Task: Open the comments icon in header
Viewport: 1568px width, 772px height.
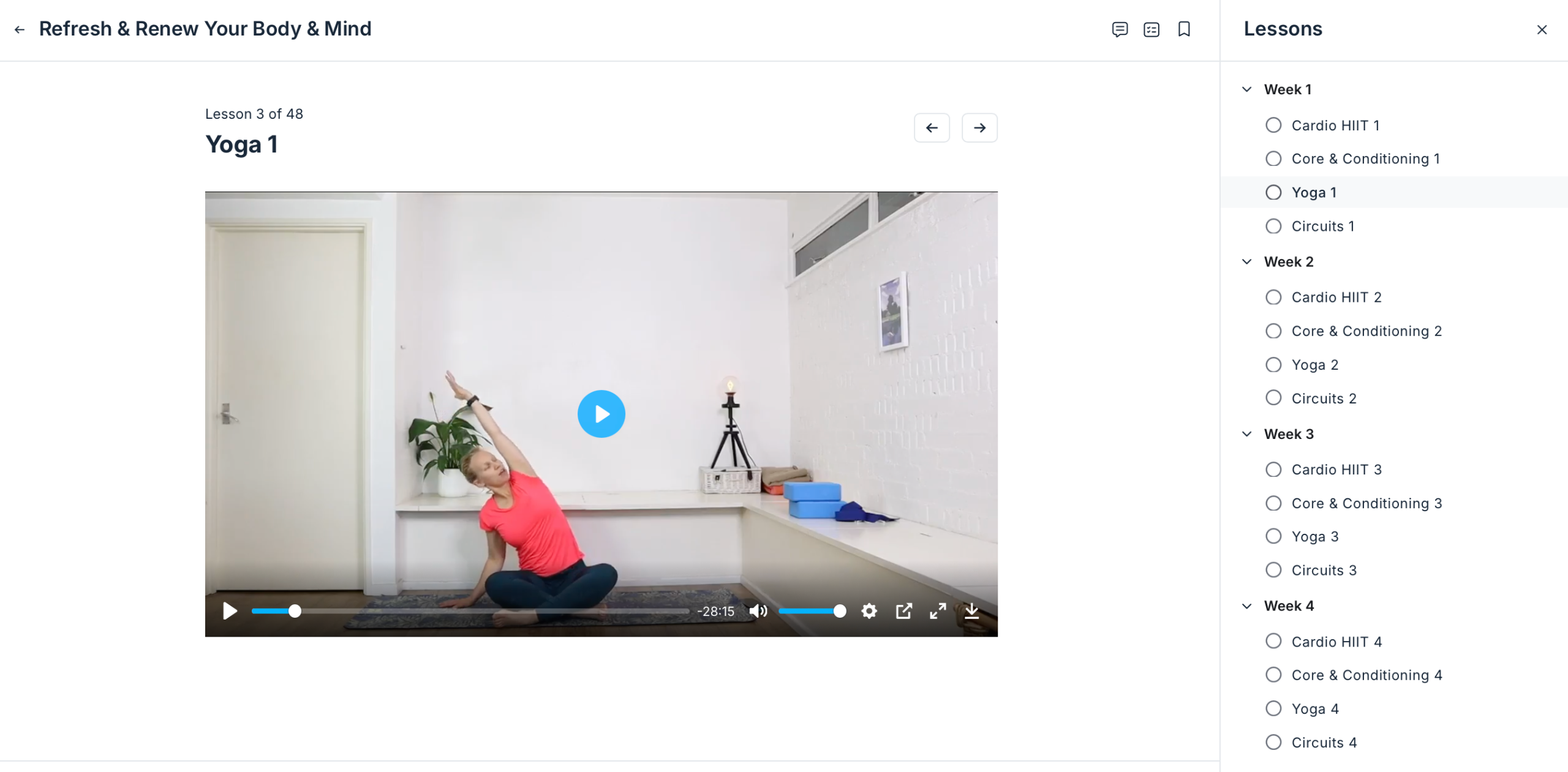Action: click(x=1120, y=29)
